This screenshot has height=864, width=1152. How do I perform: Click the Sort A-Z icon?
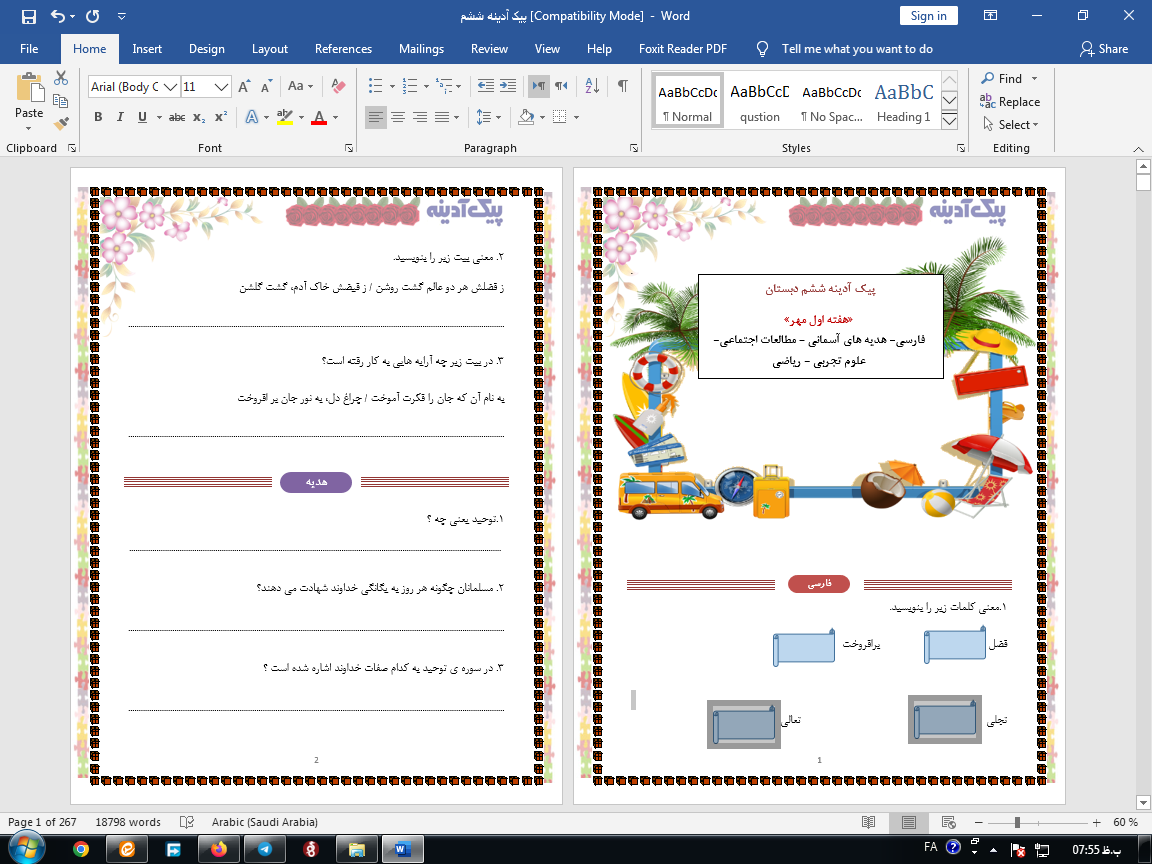pyautogui.click(x=591, y=86)
